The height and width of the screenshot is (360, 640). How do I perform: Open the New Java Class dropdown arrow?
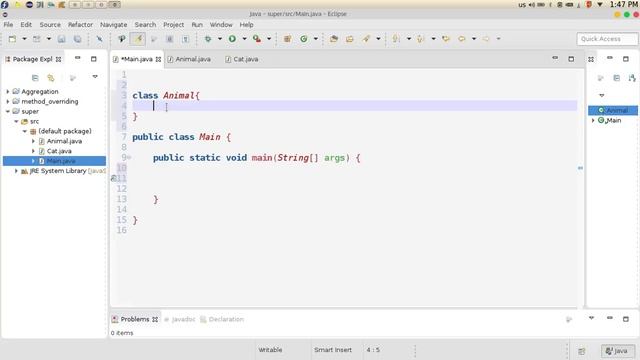coord(316,39)
